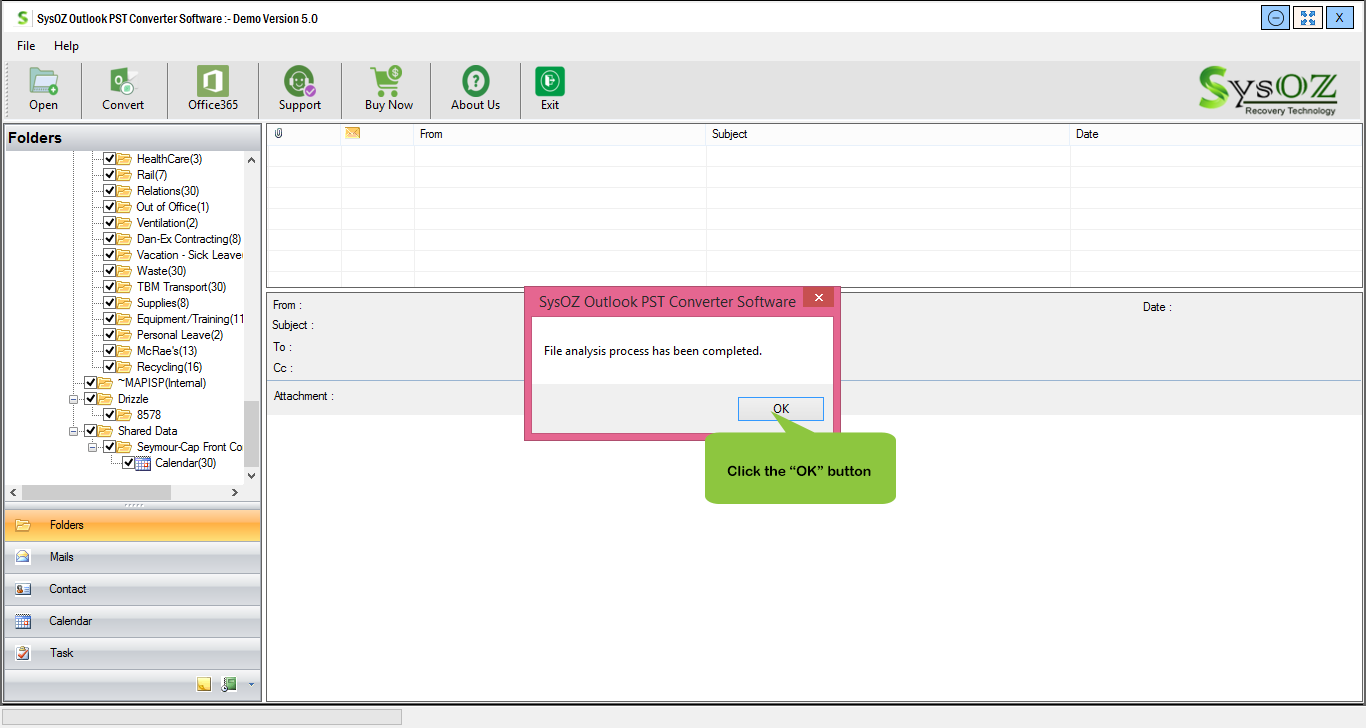
Task: Collapse the Drizzle tree node
Action: 74,399
